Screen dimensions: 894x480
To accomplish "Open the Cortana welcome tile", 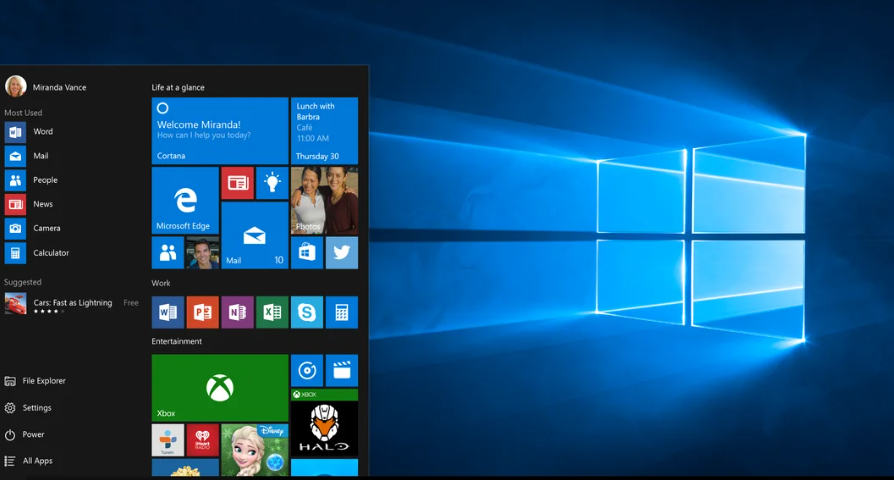I will (220, 131).
